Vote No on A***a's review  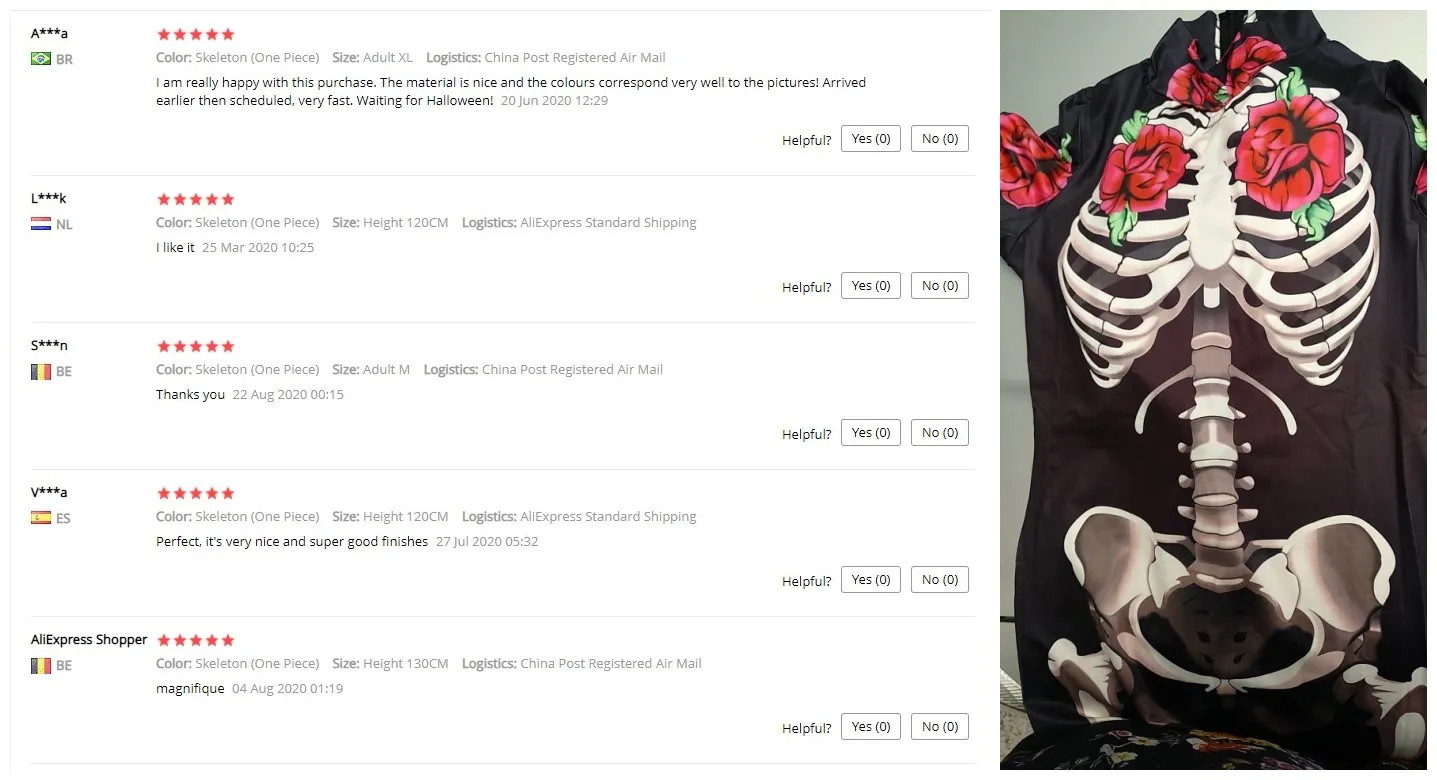coord(940,139)
